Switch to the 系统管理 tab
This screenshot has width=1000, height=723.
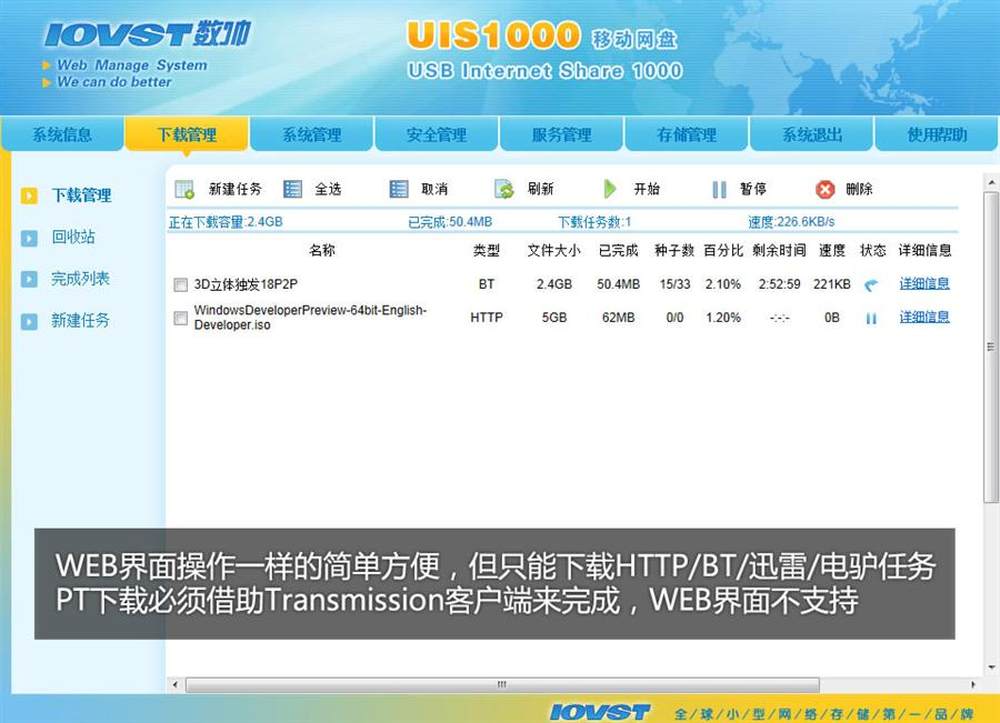point(312,134)
